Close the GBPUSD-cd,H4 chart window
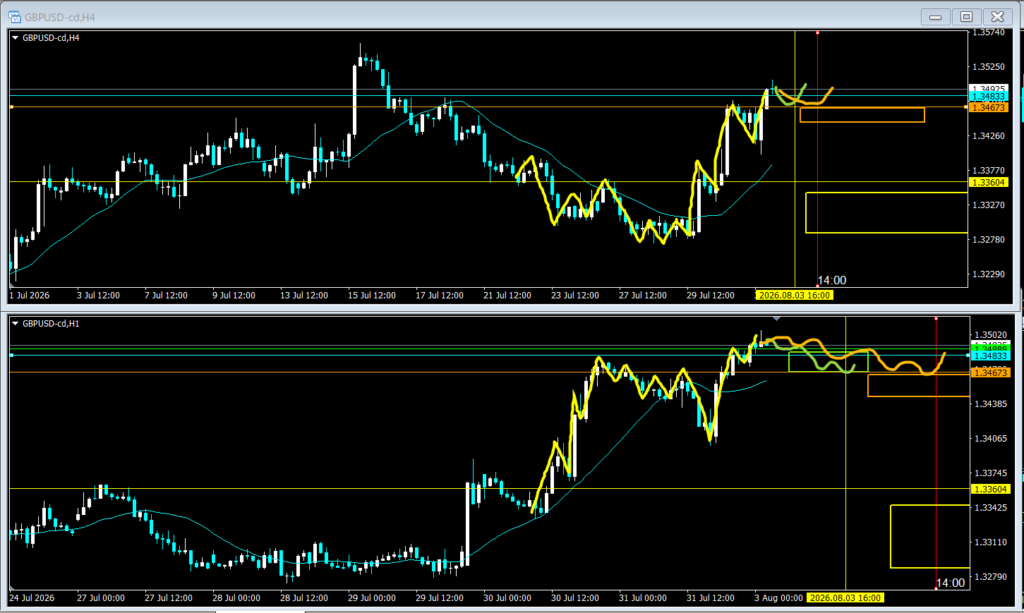 point(998,16)
